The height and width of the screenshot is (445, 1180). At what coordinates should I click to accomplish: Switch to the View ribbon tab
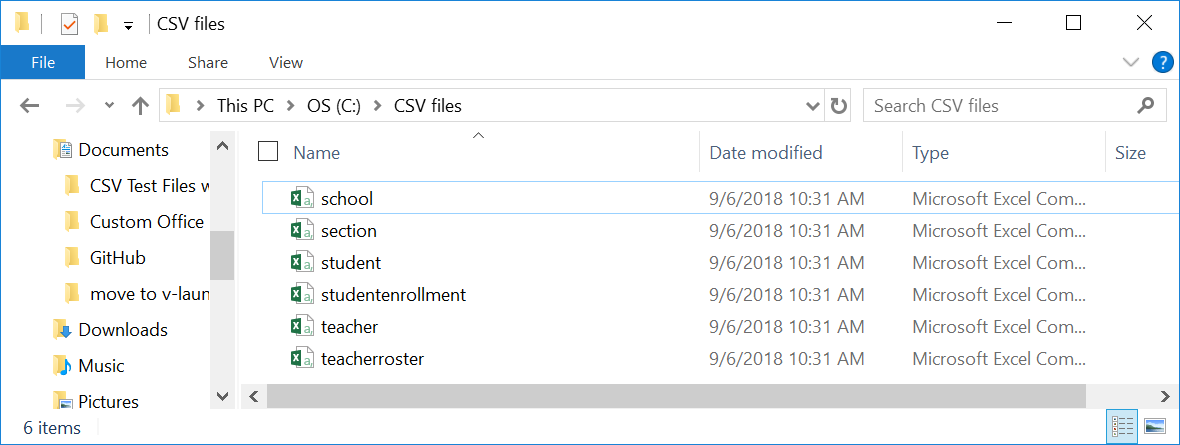(286, 63)
